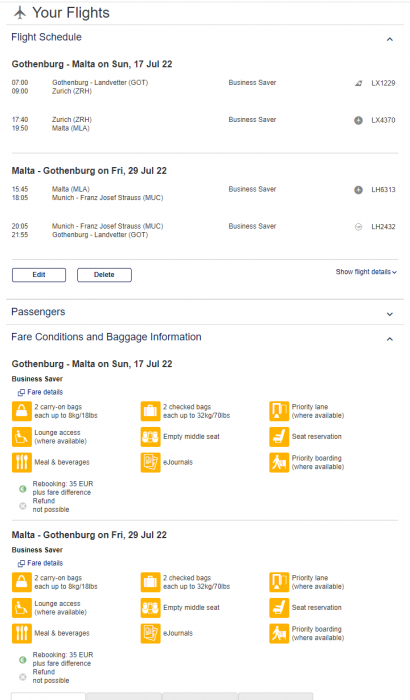This screenshot has width=410, height=700.
Task: Show flight details dropdown
Action: click(x=366, y=272)
